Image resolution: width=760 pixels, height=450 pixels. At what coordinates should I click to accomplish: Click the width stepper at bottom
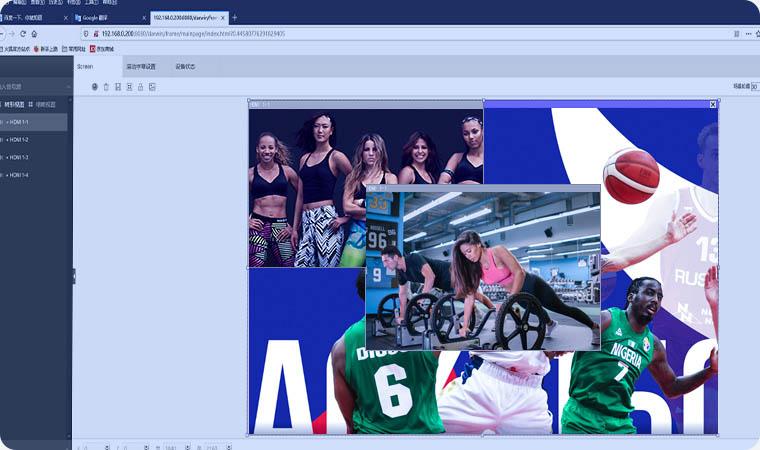188,447
